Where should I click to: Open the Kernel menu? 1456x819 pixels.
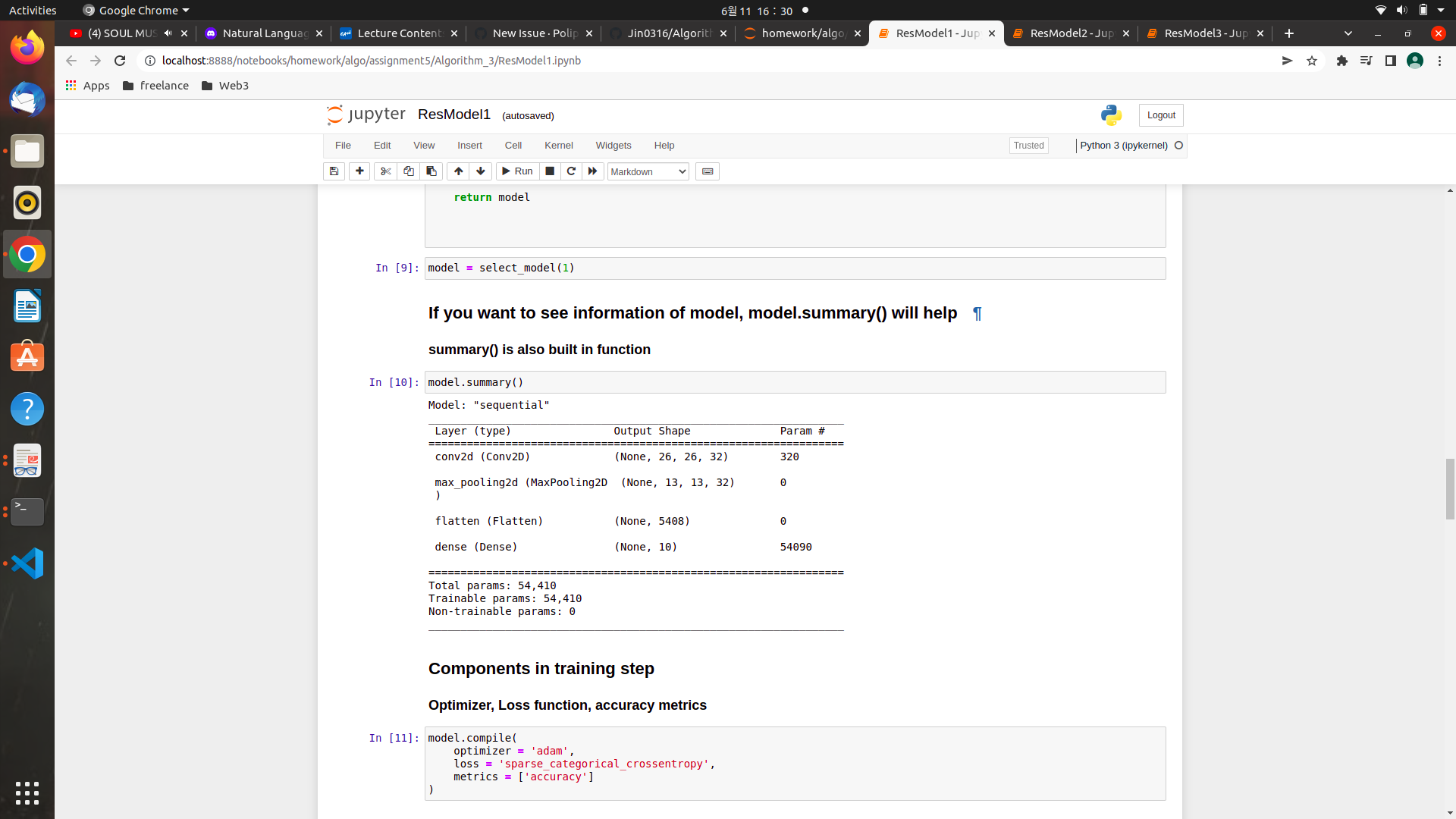[558, 146]
